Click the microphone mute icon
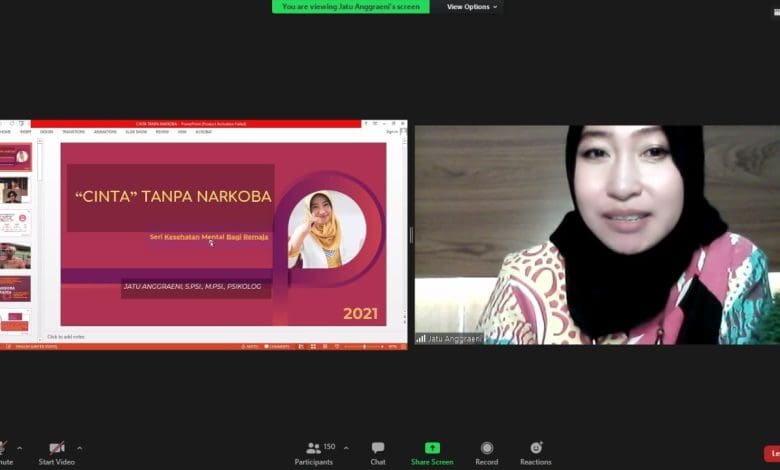 (3, 448)
